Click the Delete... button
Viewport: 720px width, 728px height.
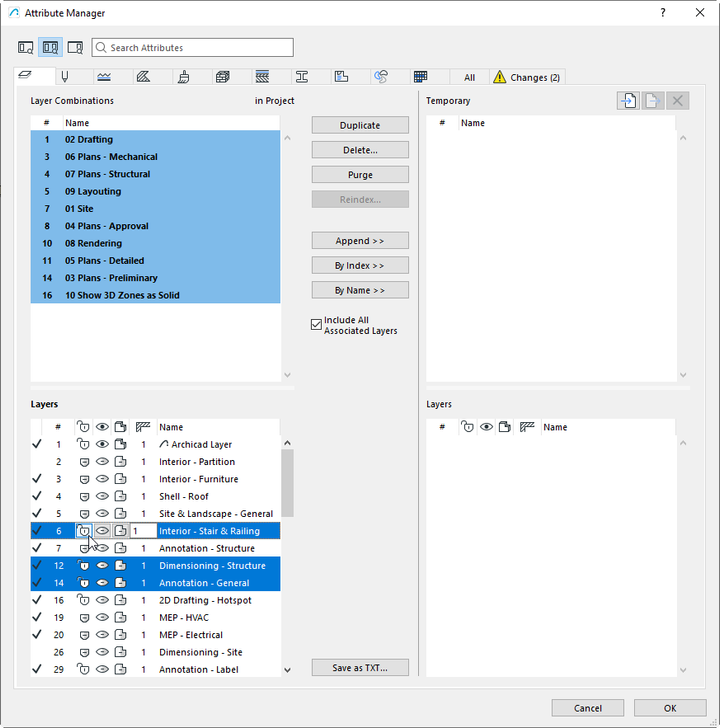click(x=360, y=150)
